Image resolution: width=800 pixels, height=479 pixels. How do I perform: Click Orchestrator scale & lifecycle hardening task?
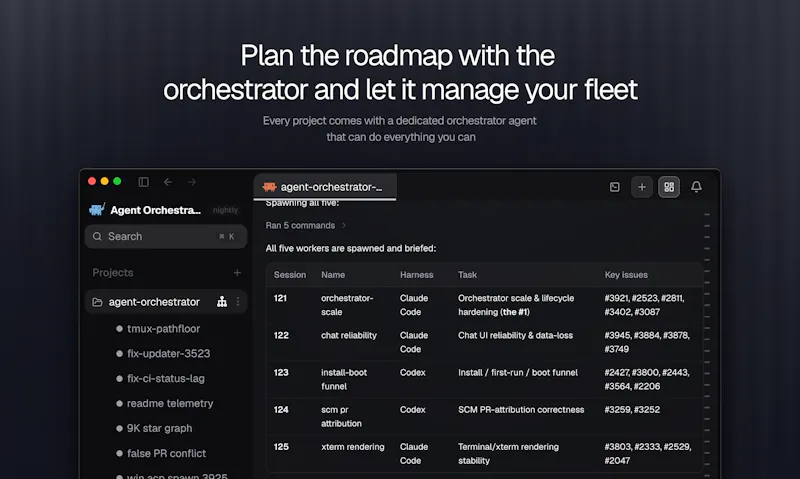click(516, 305)
